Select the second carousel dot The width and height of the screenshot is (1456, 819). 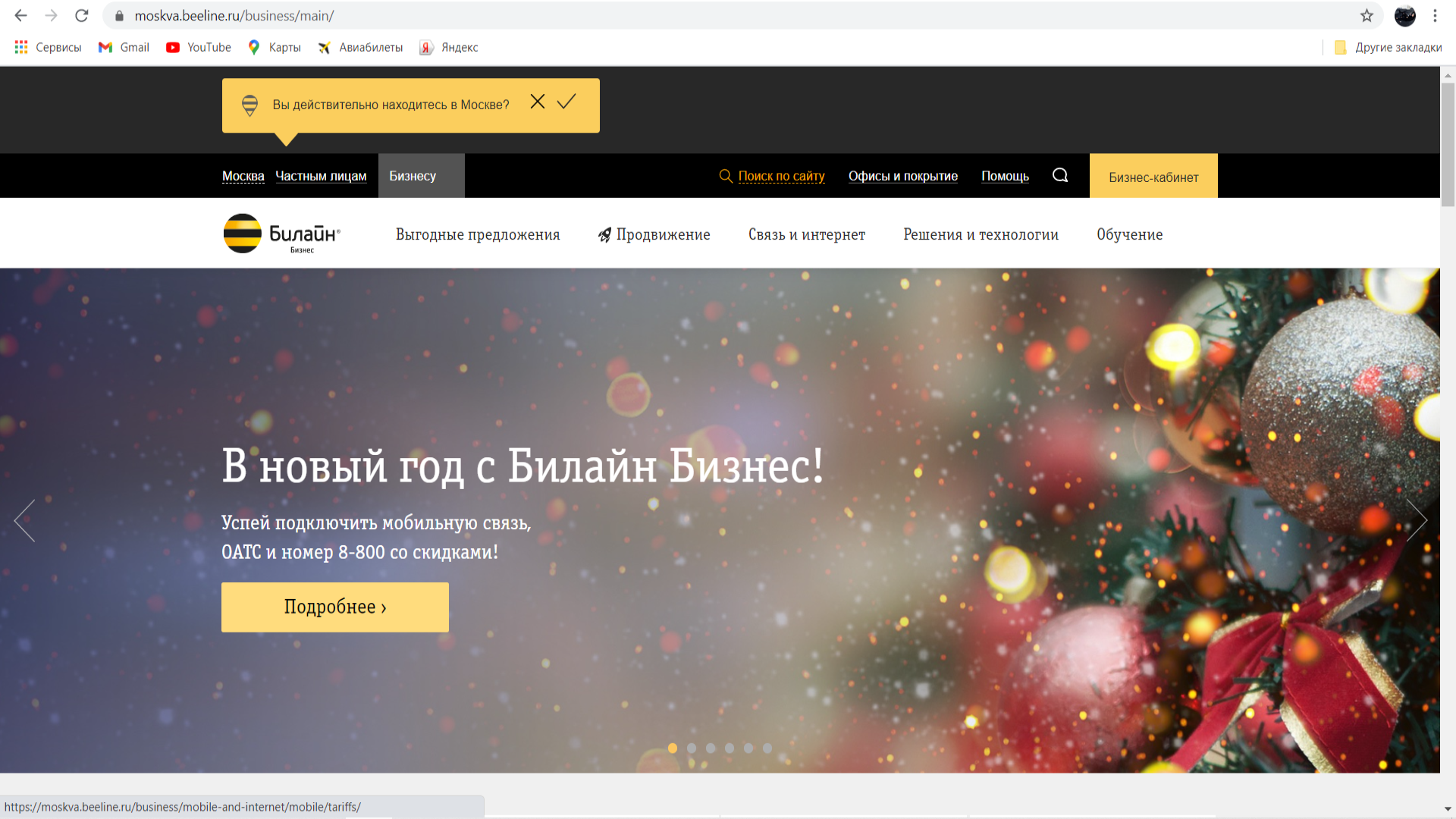692,748
